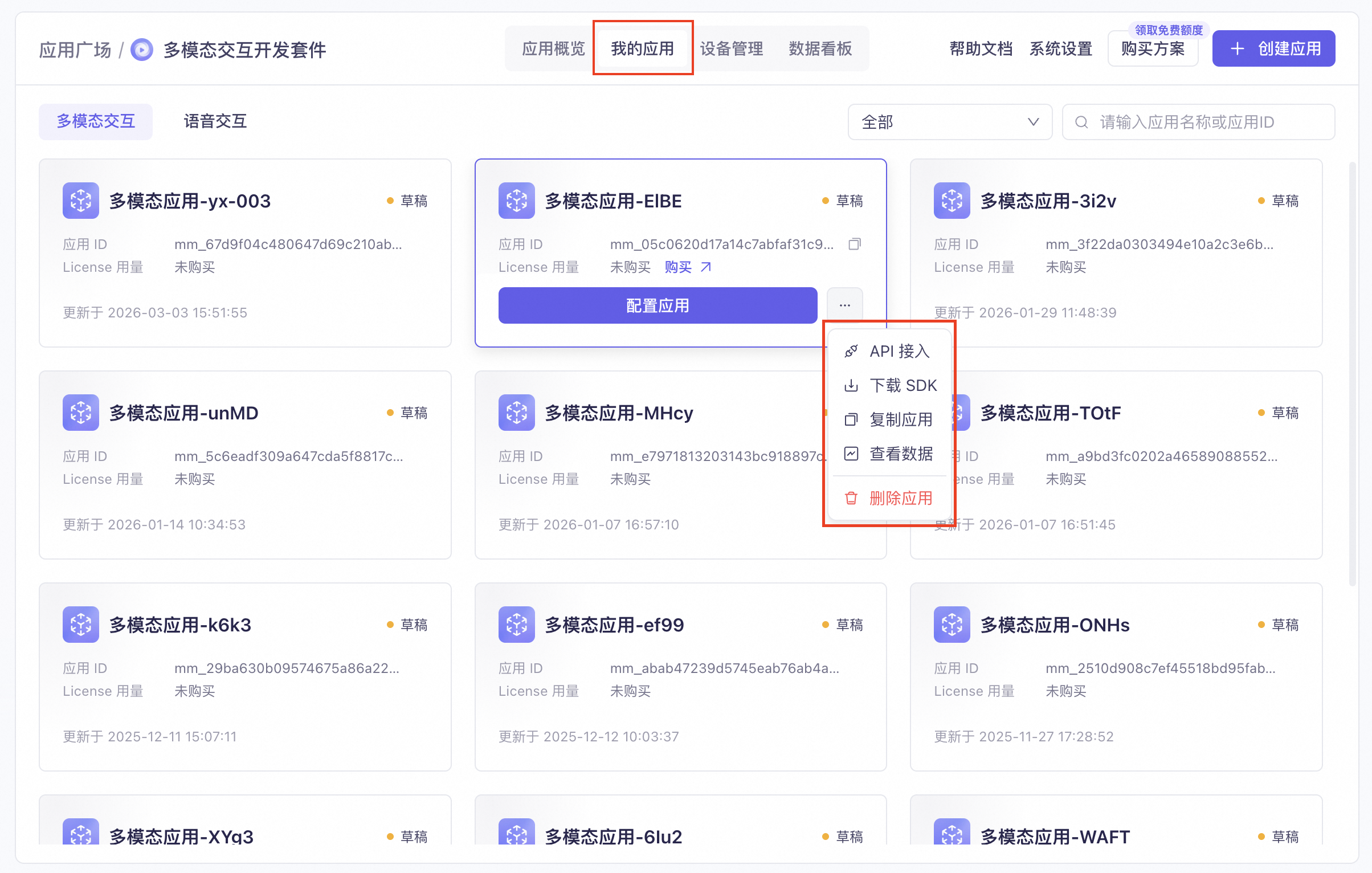Open the 多模态应用-MHcy card title
This screenshot has width=1372, height=873.
[x=619, y=413]
